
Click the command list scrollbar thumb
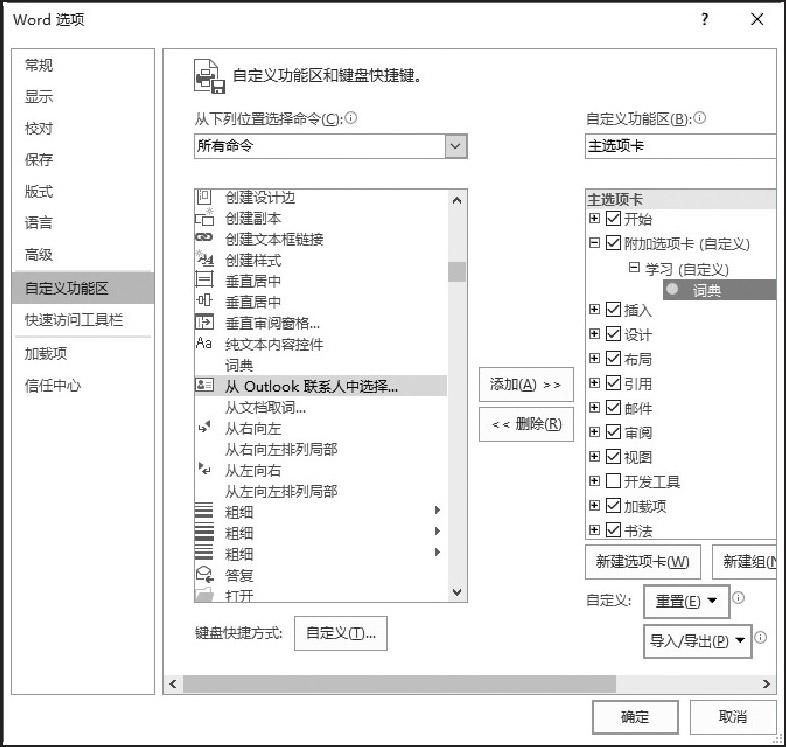coord(457,272)
